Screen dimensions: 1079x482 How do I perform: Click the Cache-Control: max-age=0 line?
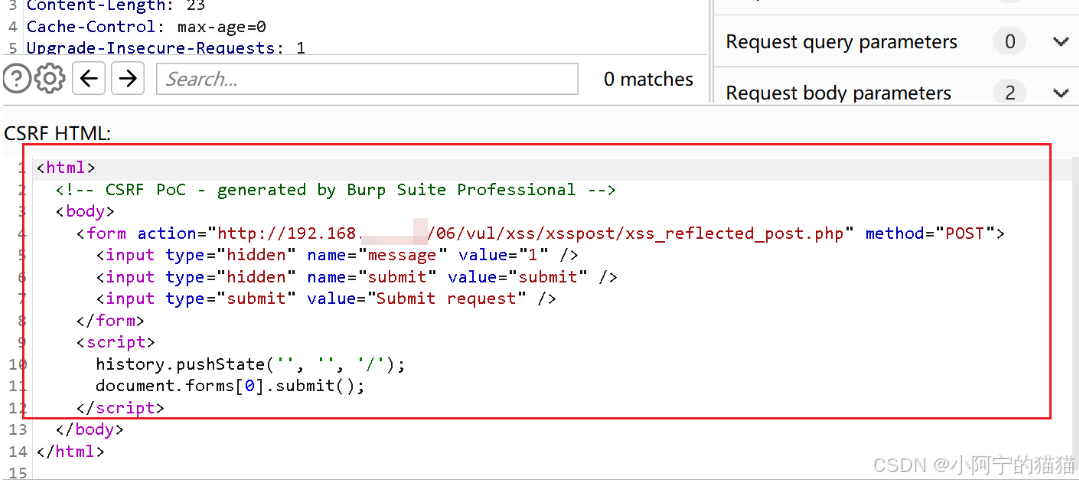(146, 28)
